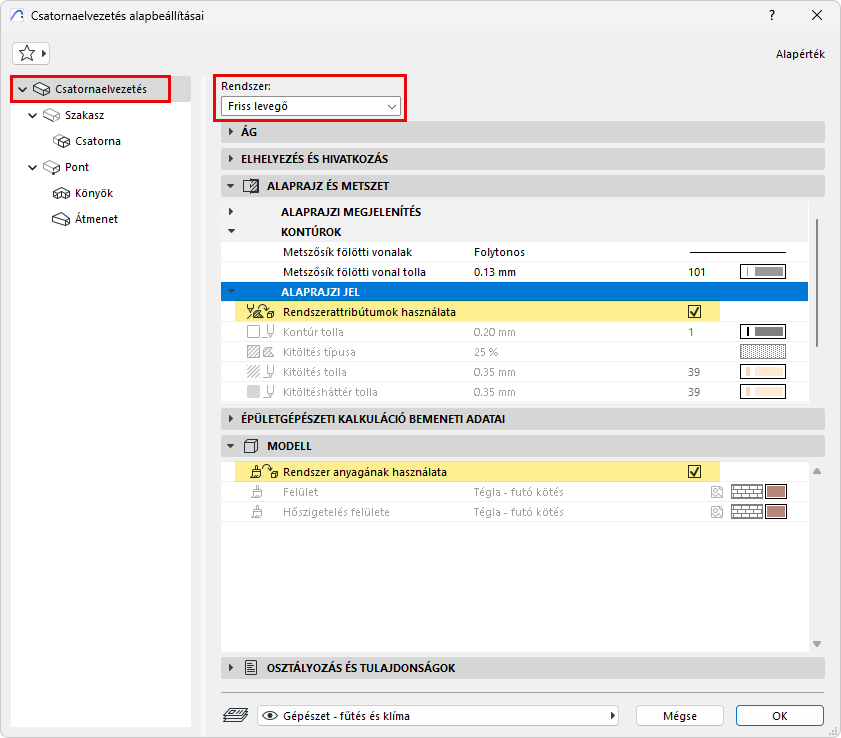Click the Kitöltés tolla pen color swatch
The width and height of the screenshot is (841, 738).
(763, 372)
